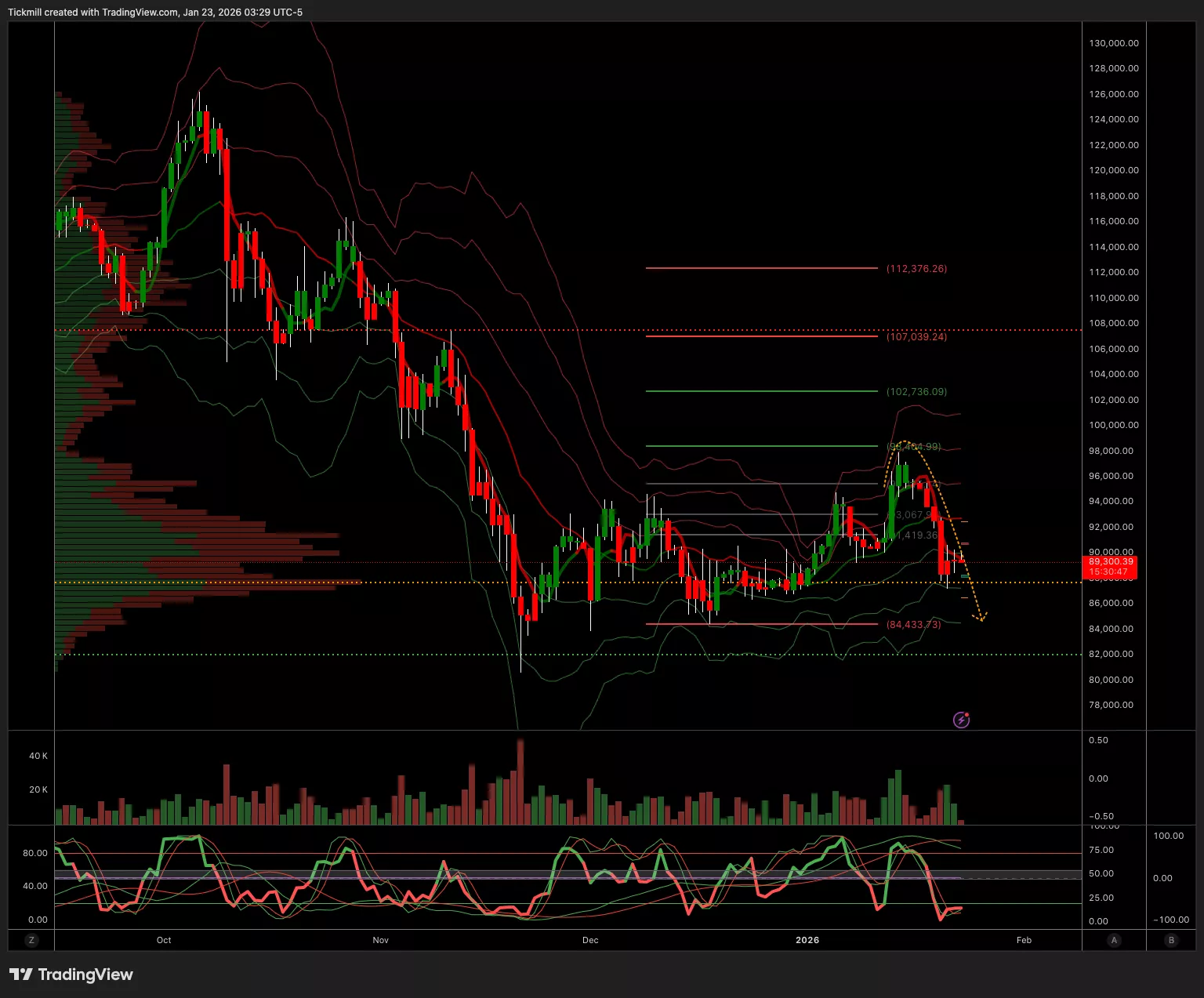
Task: Click the orange dashed arrow head projection
Action: (980, 619)
